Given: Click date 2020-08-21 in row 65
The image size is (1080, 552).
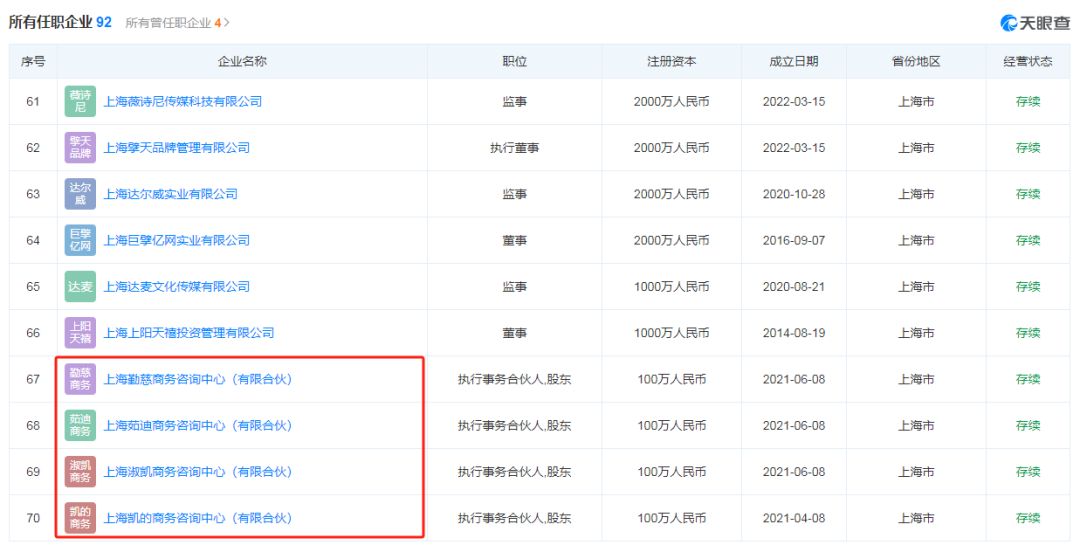Looking at the screenshot, I should click(793, 286).
